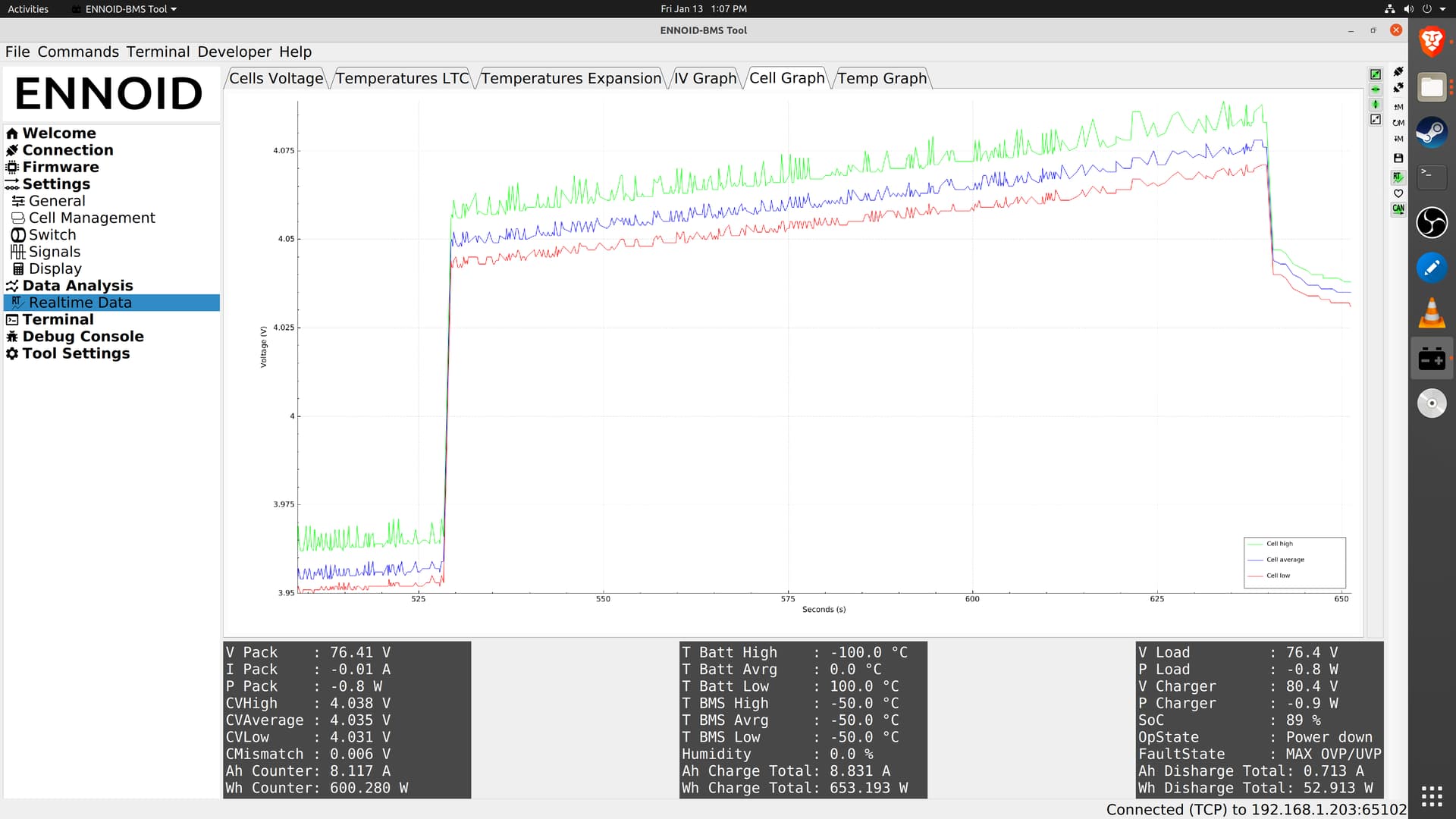Open the Terminal menu in menu bar

158,52
